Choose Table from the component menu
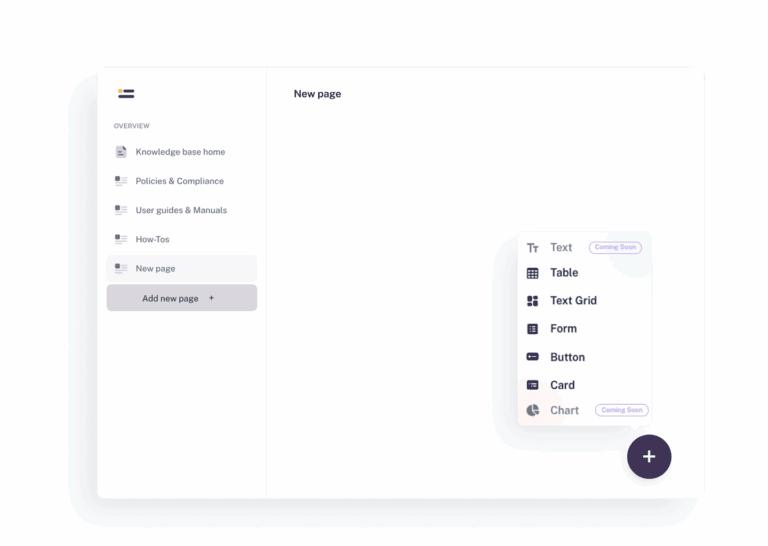Screen dimensions: 768x546 click(x=564, y=273)
